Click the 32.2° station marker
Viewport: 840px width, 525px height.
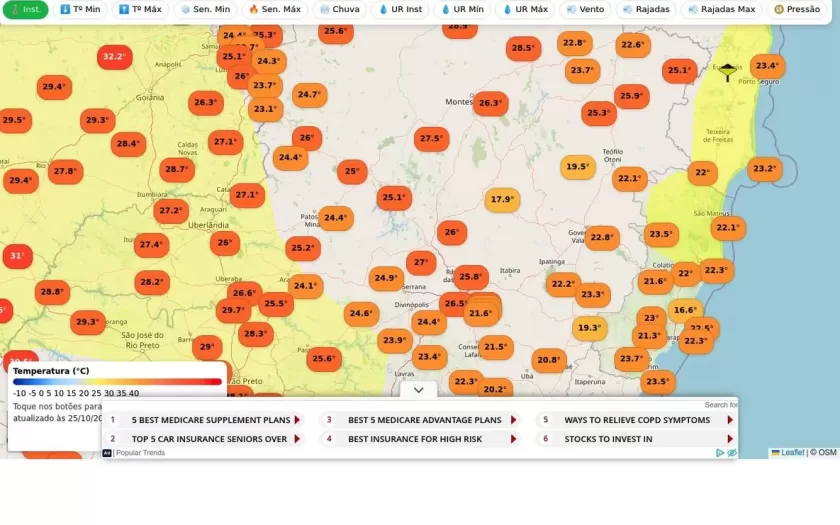click(115, 57)
